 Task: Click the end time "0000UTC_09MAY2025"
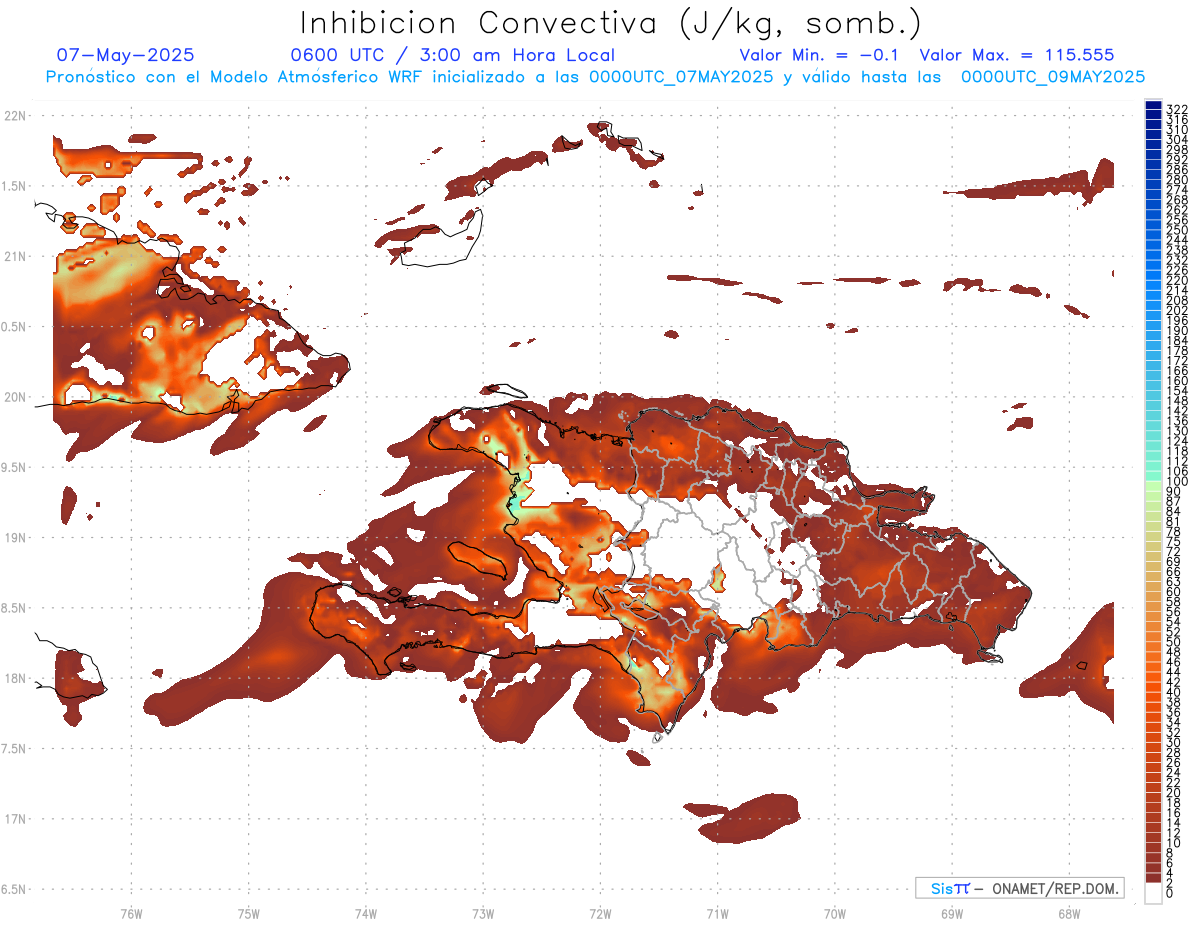1053,76
